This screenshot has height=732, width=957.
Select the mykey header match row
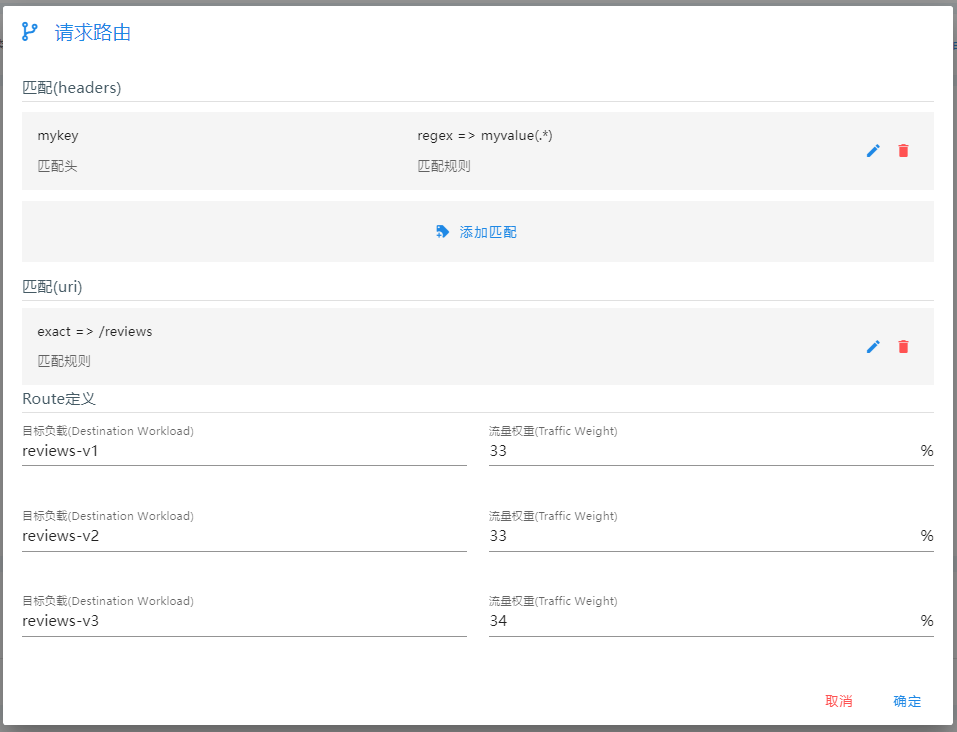pos(478,151)
